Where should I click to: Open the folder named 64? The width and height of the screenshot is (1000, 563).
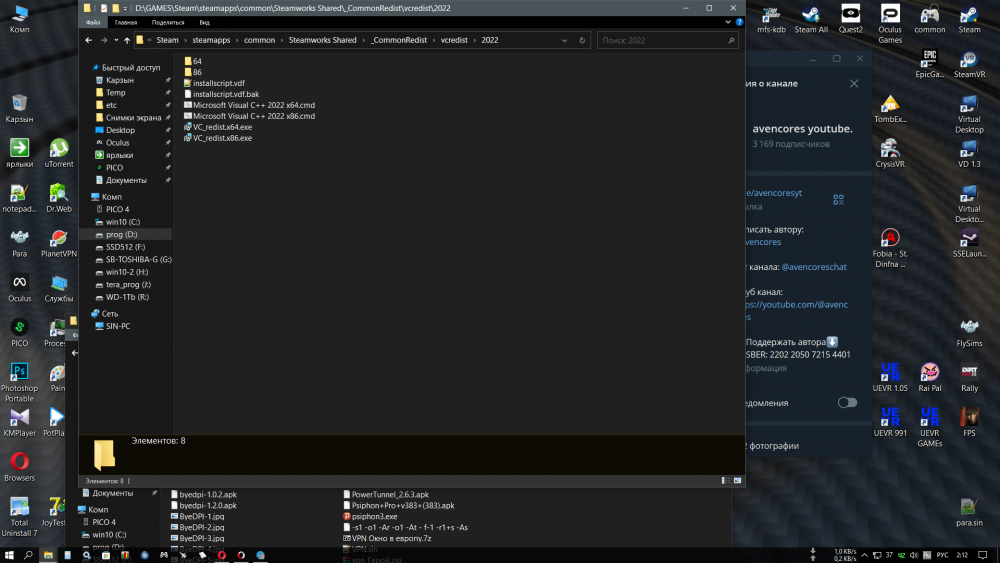197,61
